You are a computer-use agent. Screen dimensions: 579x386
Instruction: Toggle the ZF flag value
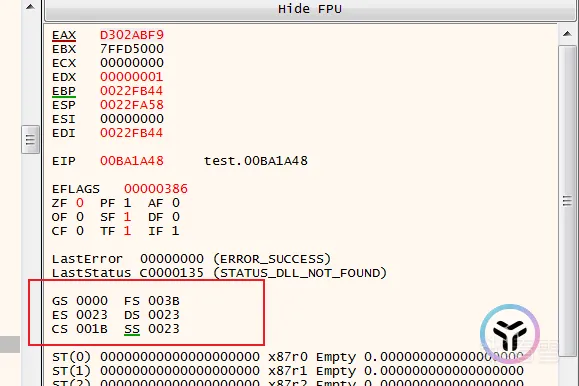pos(80,203)
